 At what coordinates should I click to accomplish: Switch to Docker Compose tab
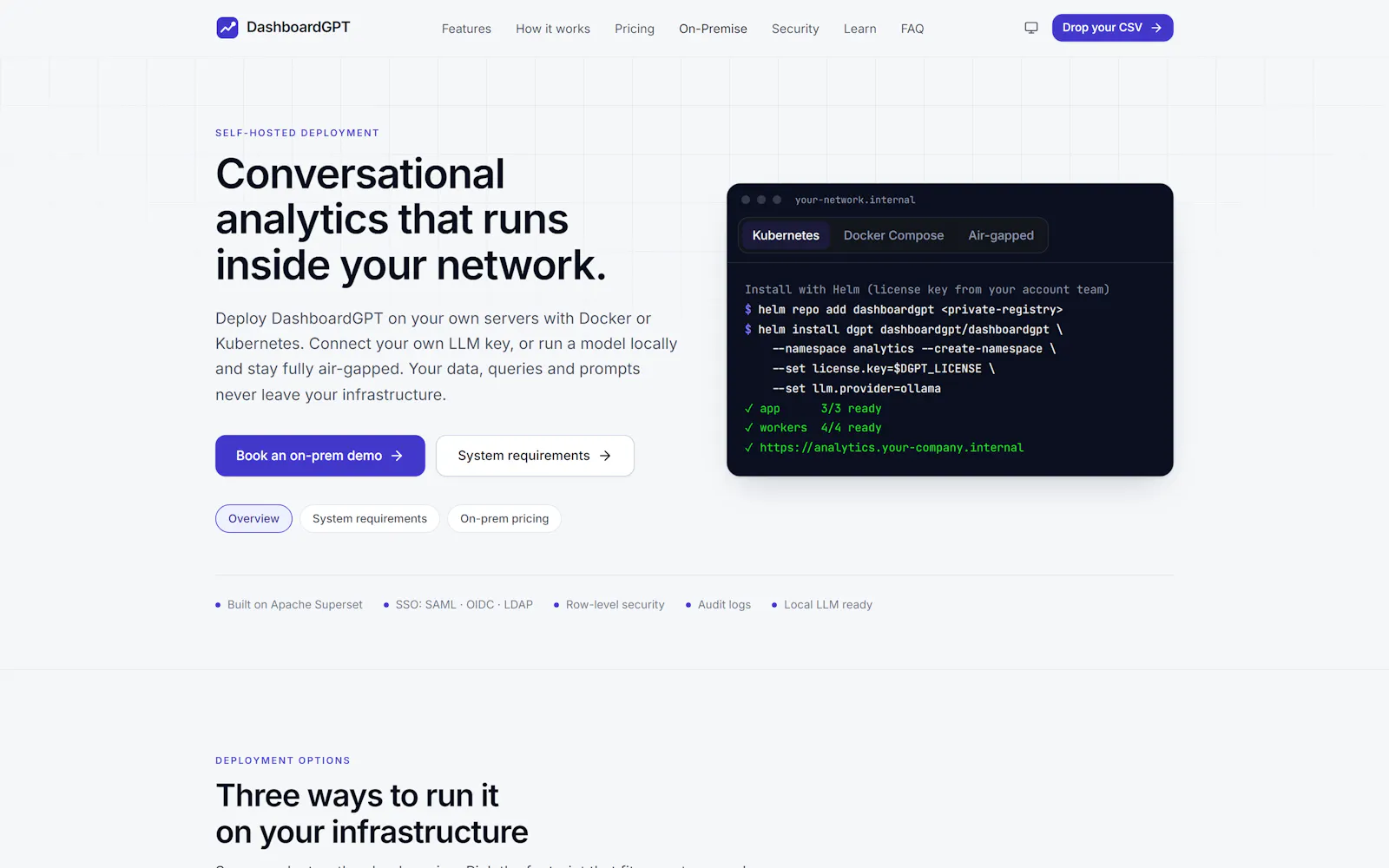(893, 235)
